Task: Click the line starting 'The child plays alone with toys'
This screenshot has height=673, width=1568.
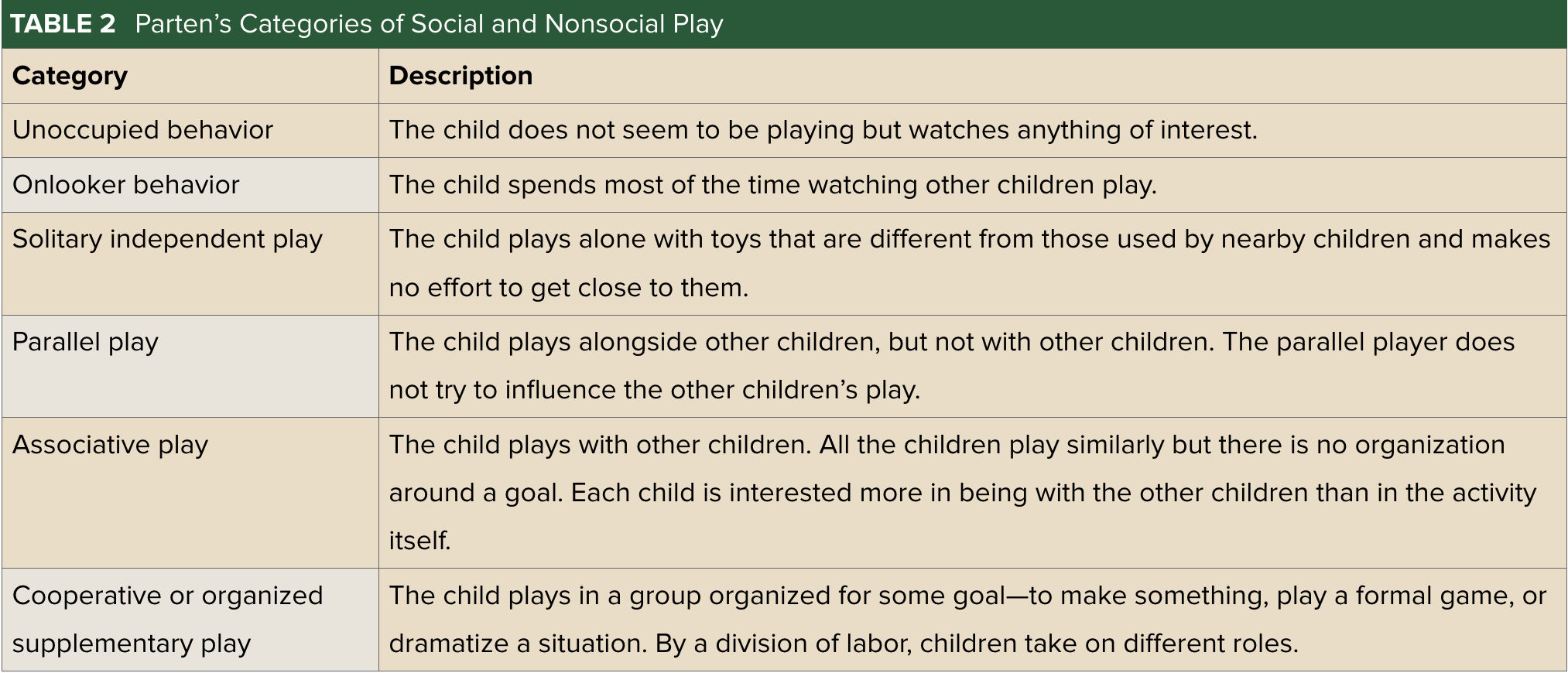Action: pos(969,239)
